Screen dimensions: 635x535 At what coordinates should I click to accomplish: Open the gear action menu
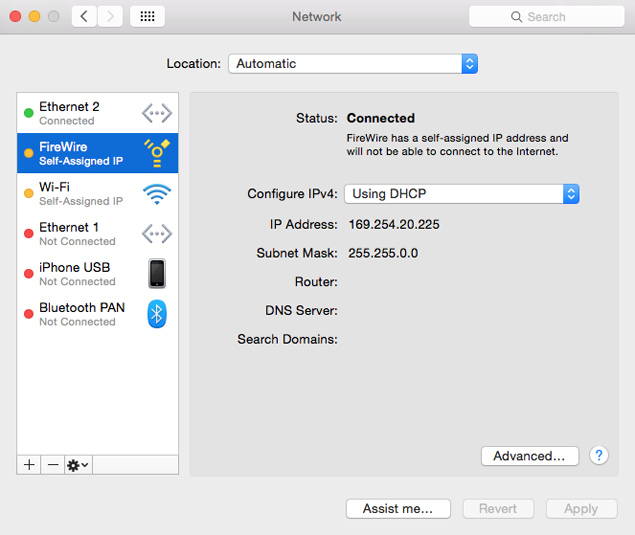tap(78, 465)
